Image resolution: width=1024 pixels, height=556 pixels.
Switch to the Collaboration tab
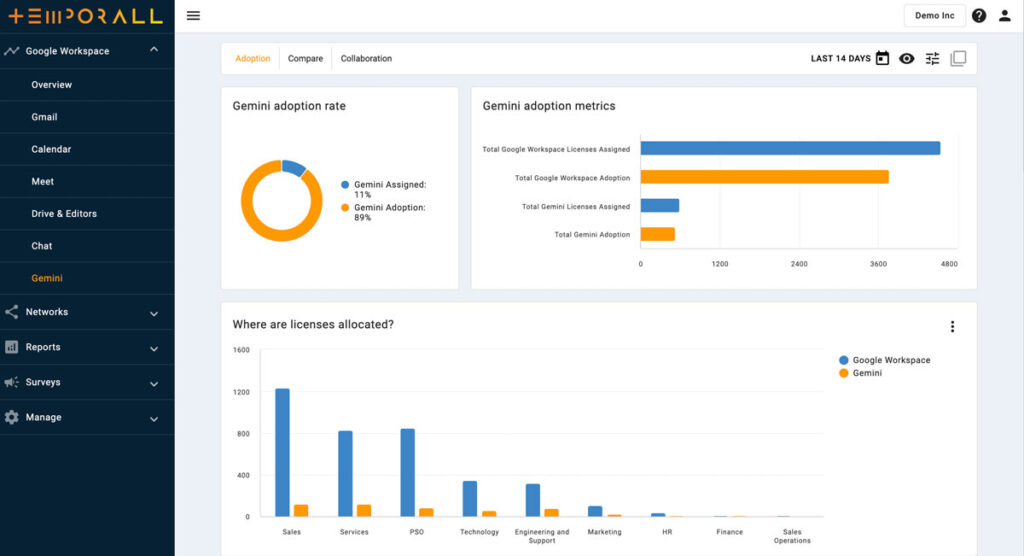(366, 58)
